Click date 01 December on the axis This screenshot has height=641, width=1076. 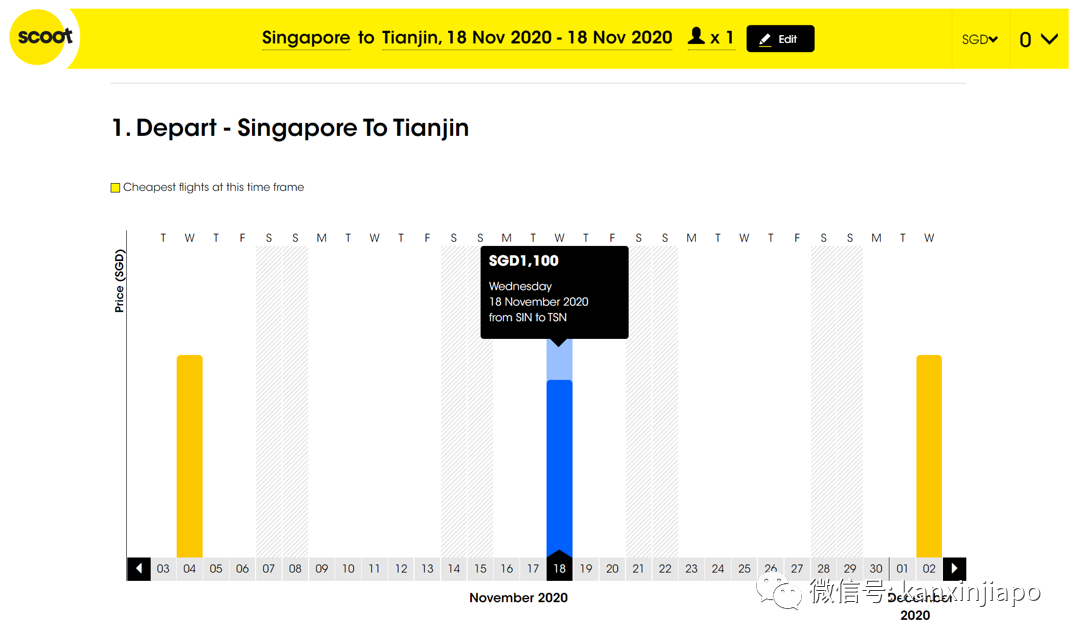coord(902,568)
